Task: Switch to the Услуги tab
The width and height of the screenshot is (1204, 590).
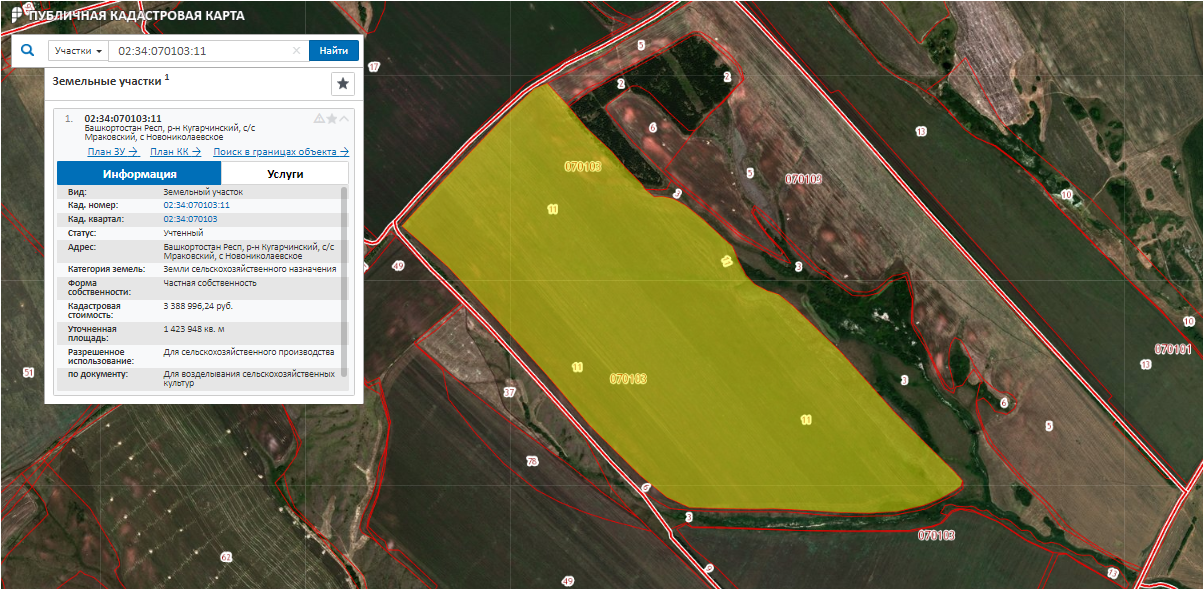Action: point(285,173)
